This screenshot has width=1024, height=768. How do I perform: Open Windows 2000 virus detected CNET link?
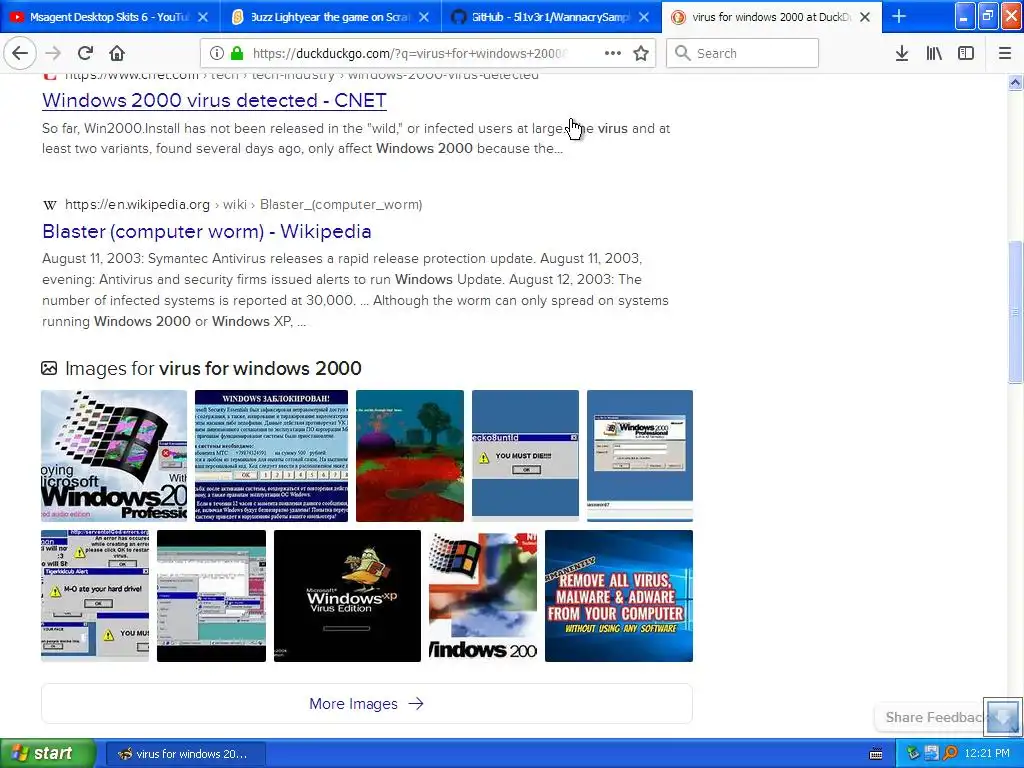pos(214,100)
